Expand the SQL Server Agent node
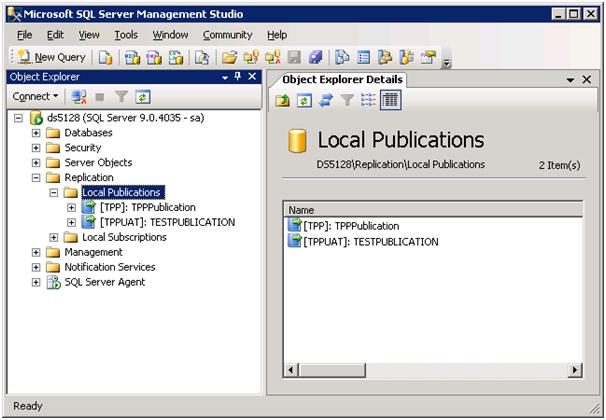This screenshot has height=420, width=606. click(36, 282)
